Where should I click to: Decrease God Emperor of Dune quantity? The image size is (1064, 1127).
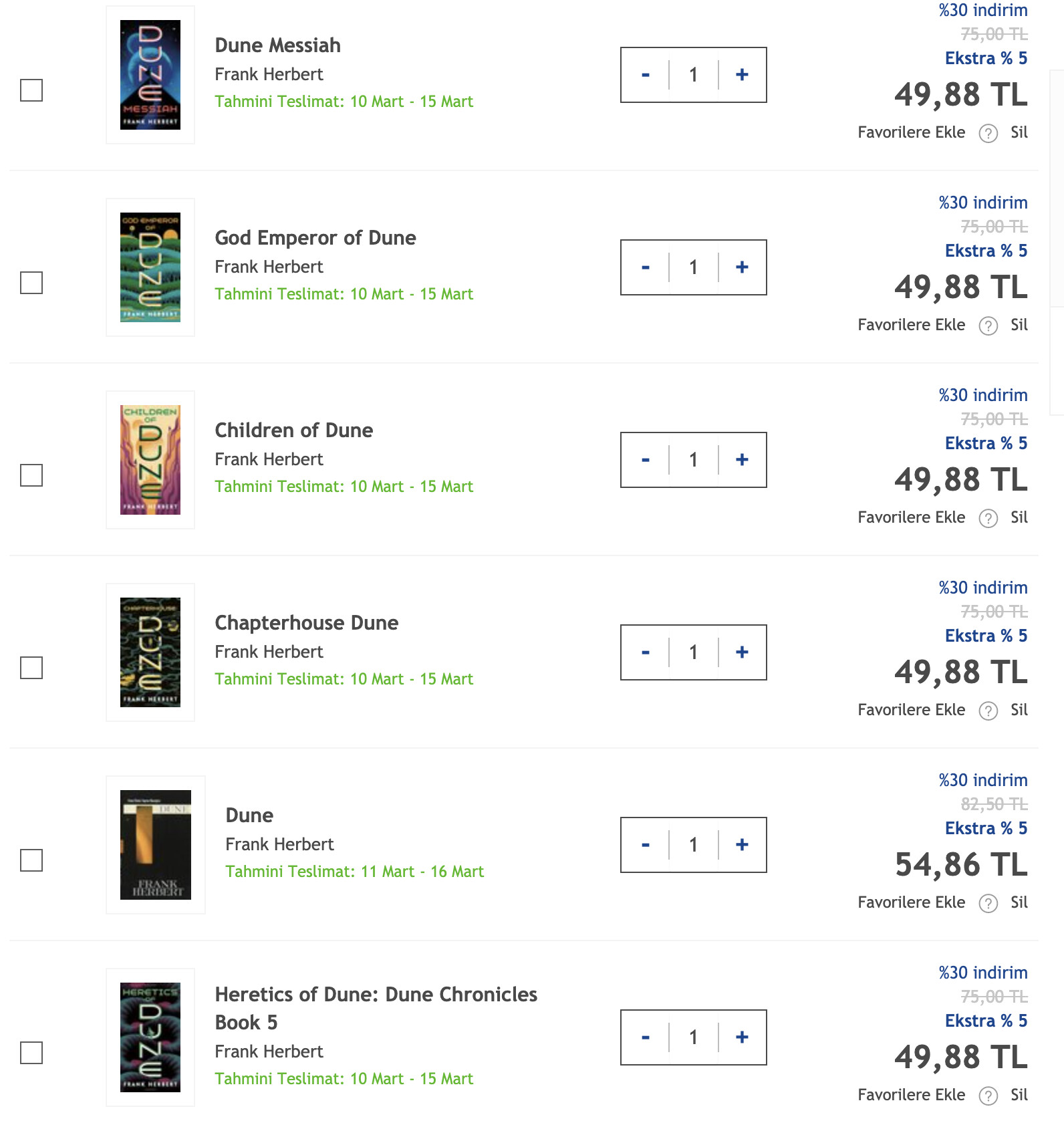[645, 267]
